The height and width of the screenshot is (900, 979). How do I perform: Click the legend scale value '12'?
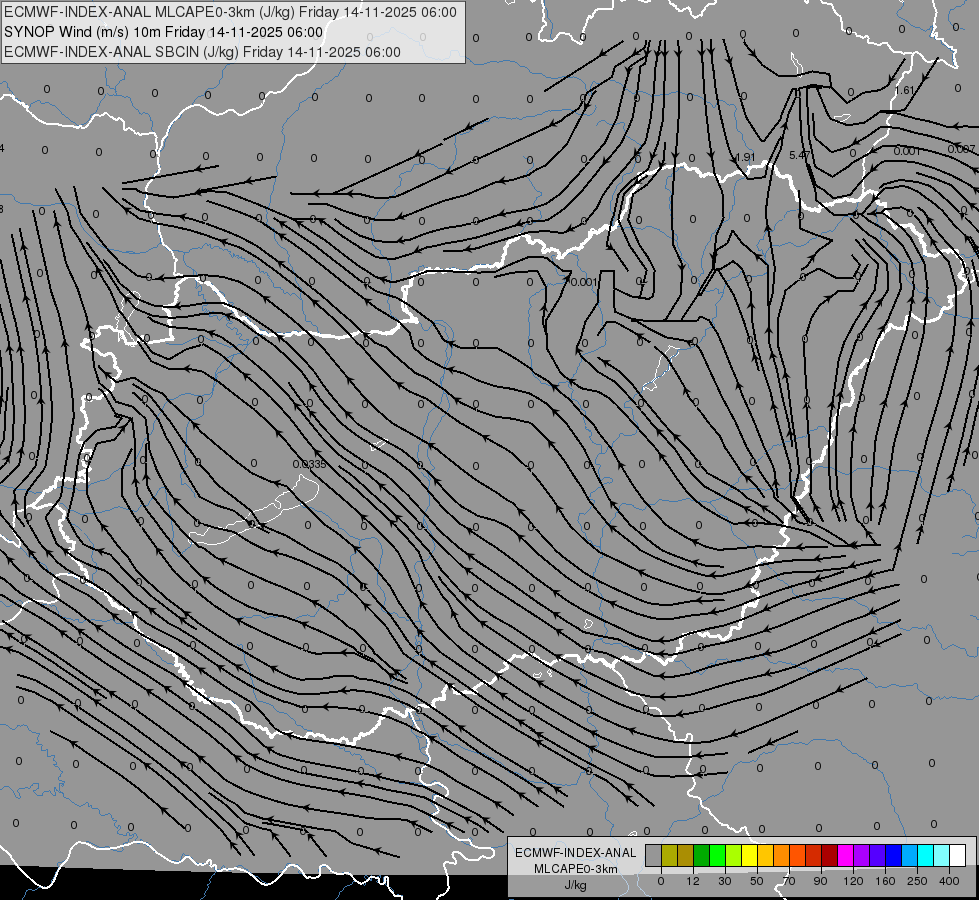pyautogui.click(x=693, y=881)
